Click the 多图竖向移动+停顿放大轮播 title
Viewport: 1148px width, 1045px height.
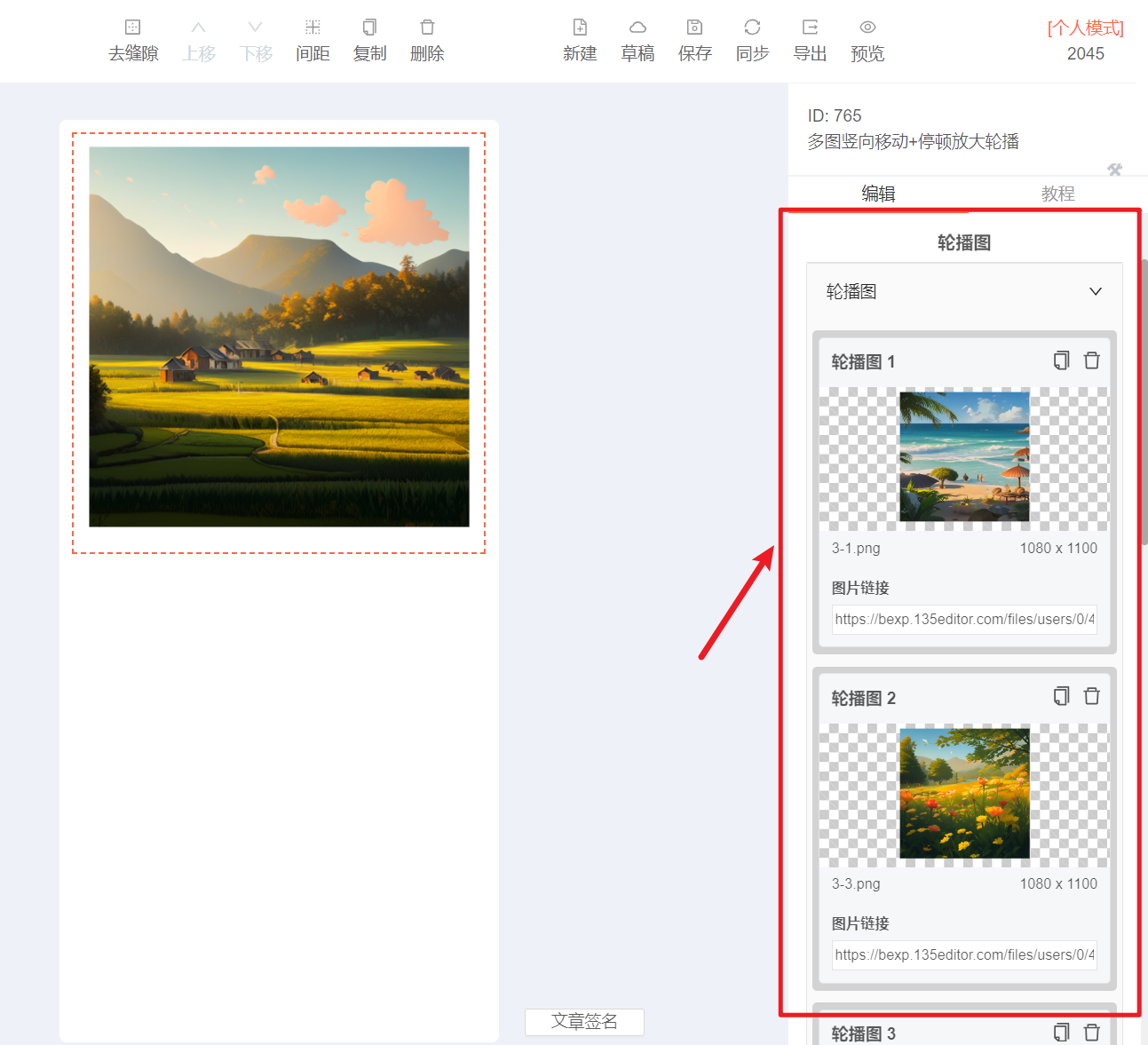pos(913,142)
